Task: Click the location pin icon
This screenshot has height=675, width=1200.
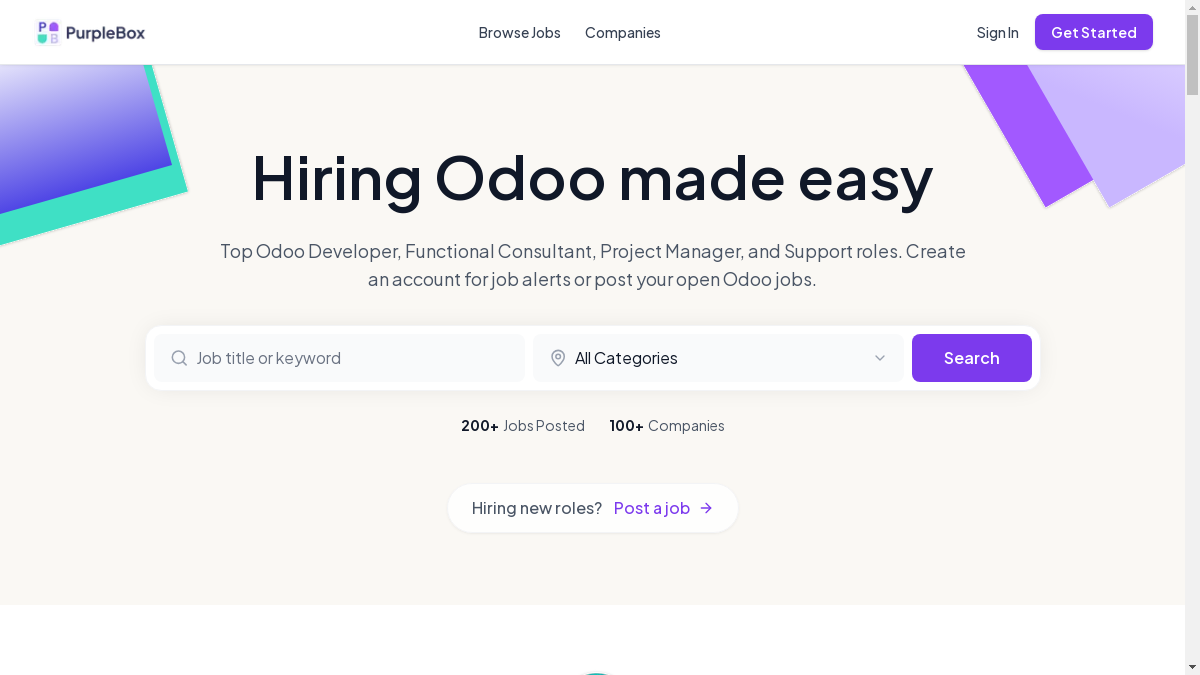Action: [558, 358]
